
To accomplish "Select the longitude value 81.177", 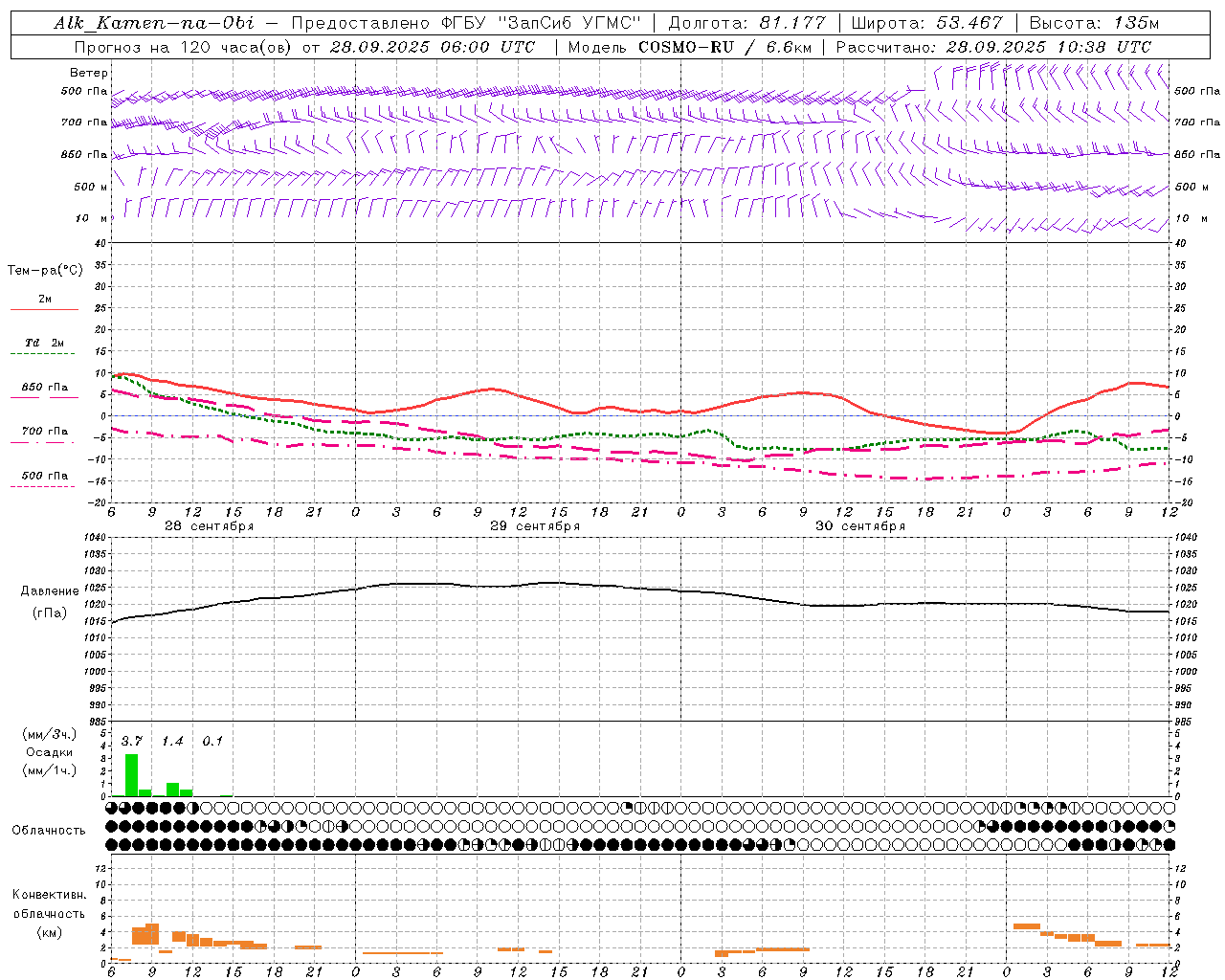I will click(792, 23).
